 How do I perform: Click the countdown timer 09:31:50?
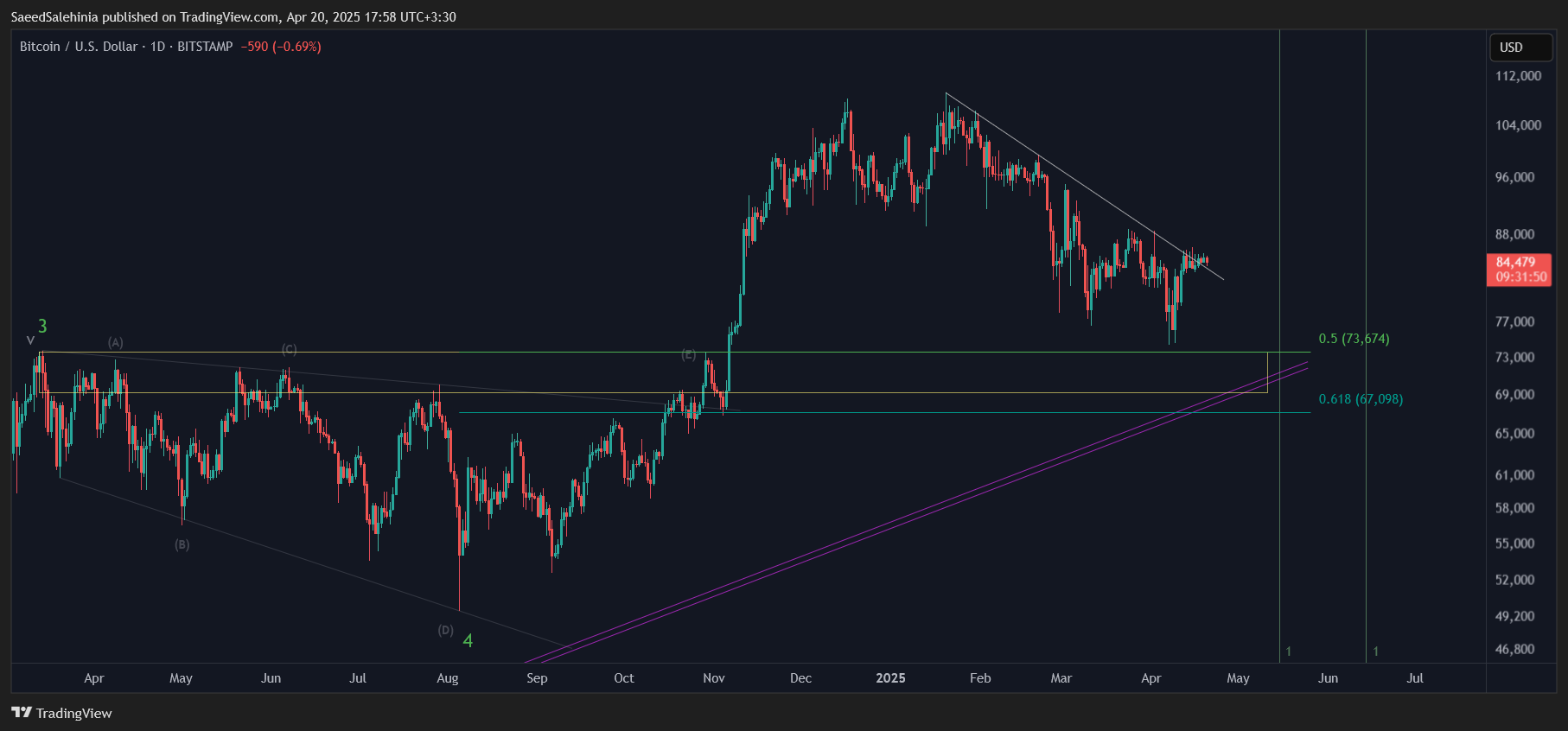(1521, 277)
